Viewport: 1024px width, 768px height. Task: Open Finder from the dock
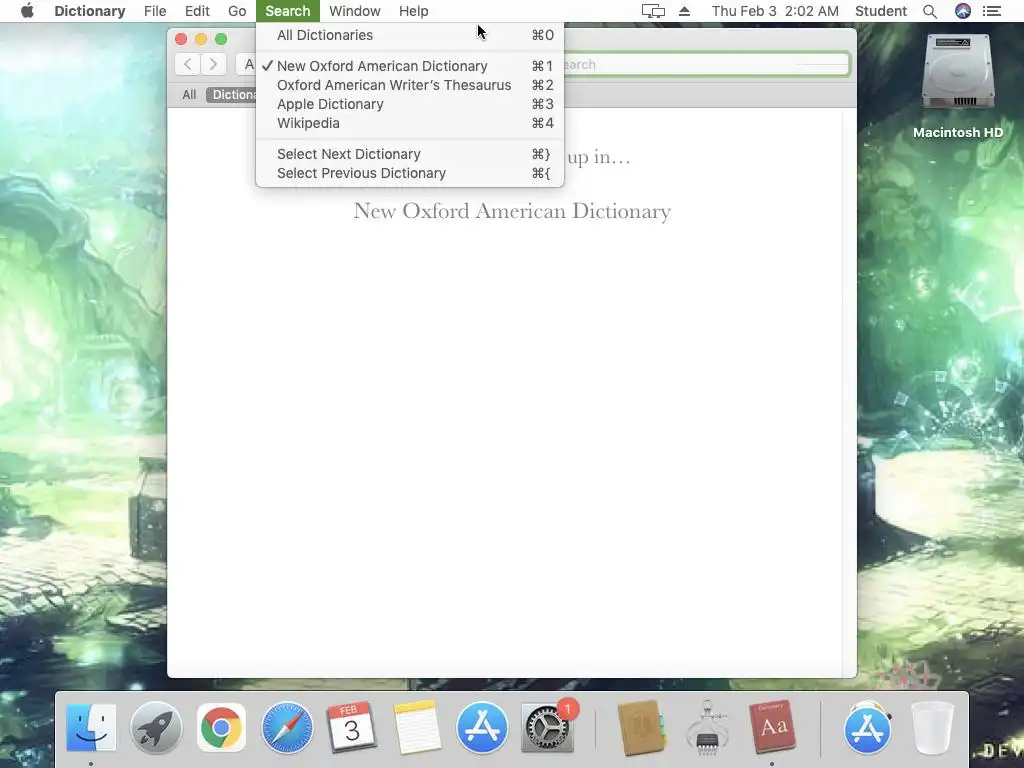point(91,727)
